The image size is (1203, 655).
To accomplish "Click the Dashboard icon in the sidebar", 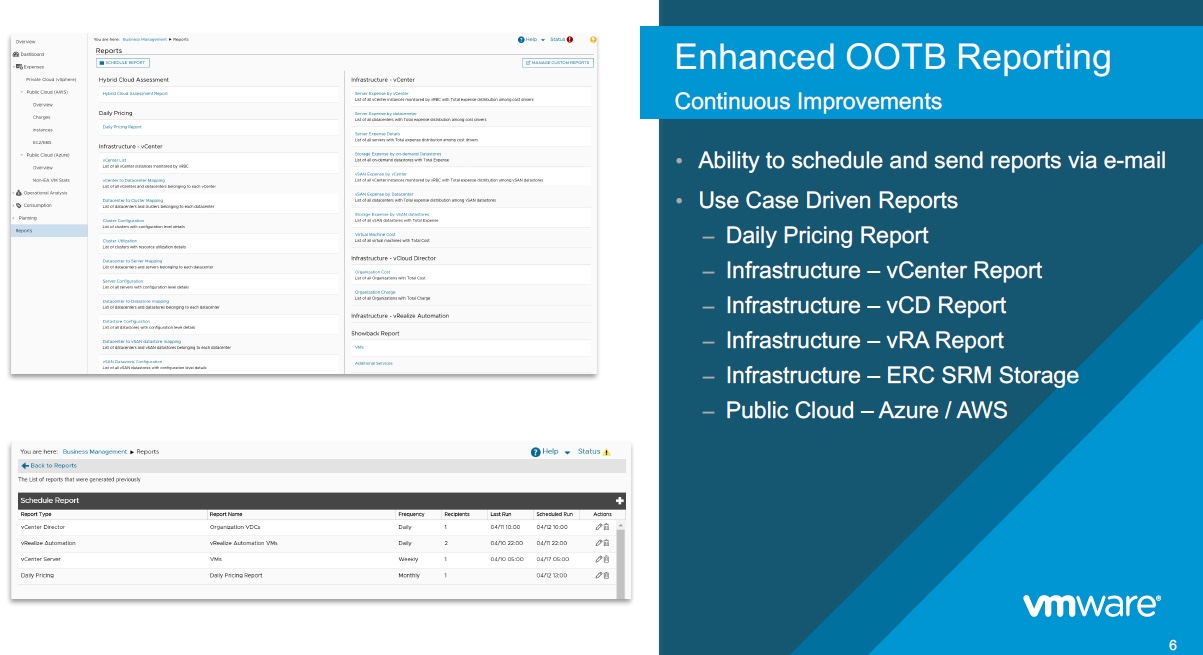I will [16, 54].
